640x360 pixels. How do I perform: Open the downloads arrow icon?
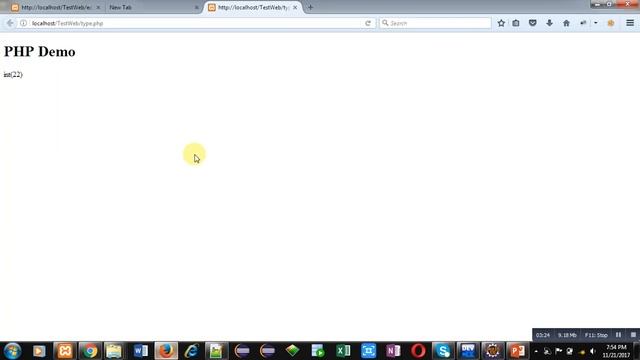tap(549, 23)
